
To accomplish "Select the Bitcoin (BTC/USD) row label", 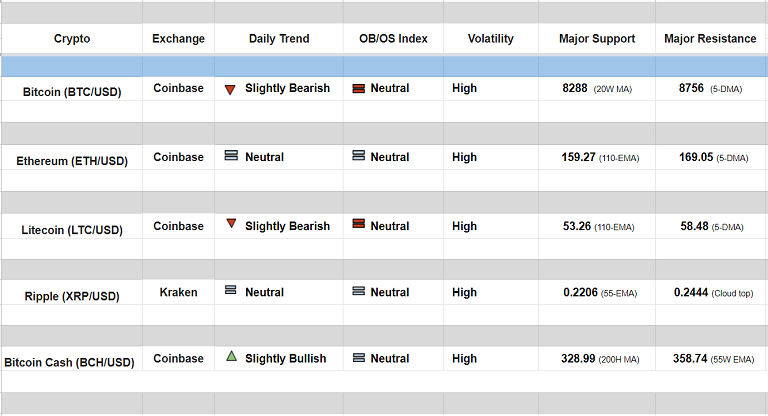I will tap(72, 92).
